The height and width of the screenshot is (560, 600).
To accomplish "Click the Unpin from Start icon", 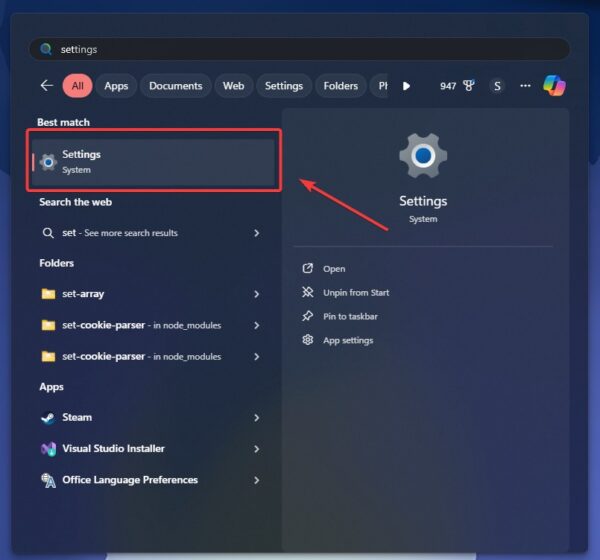I will (x=308, y=292).
